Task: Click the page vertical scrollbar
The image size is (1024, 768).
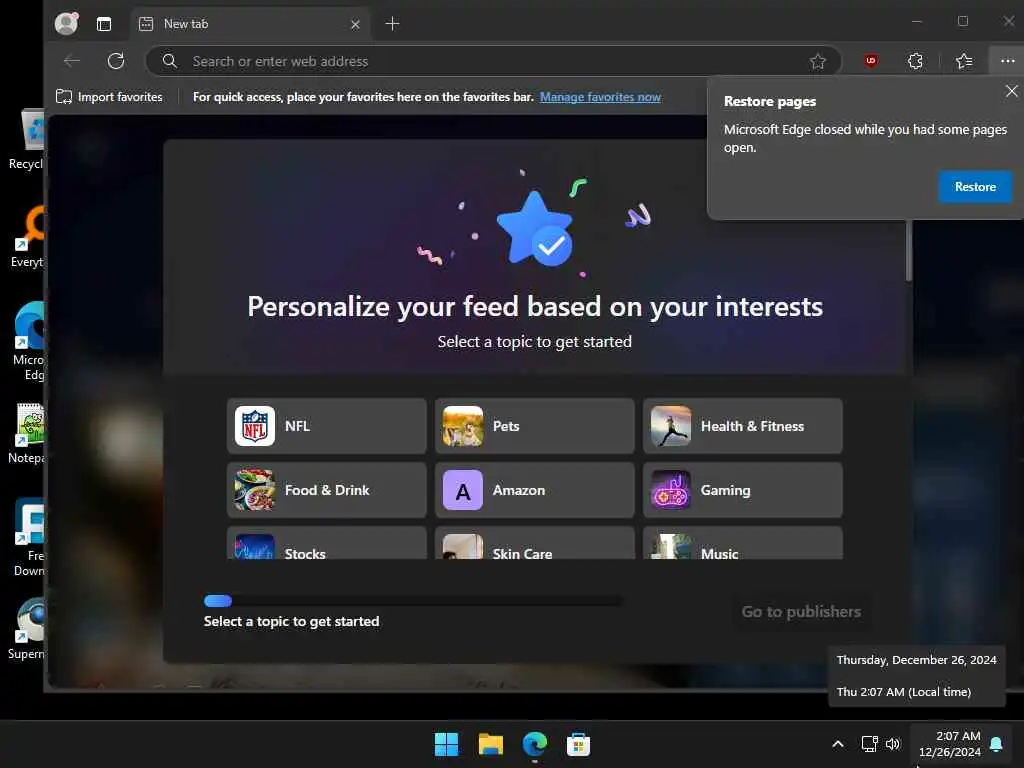Action: 908,251
